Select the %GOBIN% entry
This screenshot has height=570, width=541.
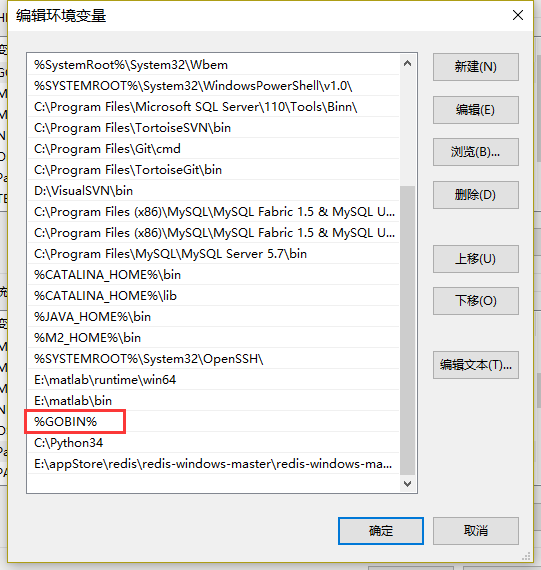coord(213,422)
